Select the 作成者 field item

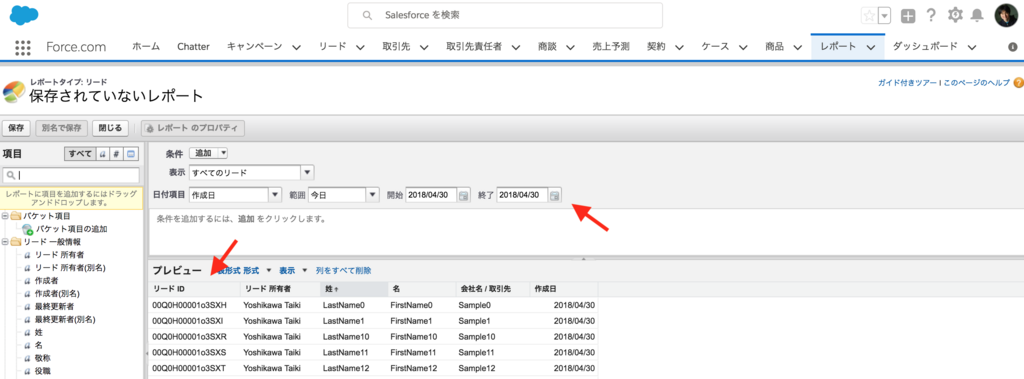46,280
